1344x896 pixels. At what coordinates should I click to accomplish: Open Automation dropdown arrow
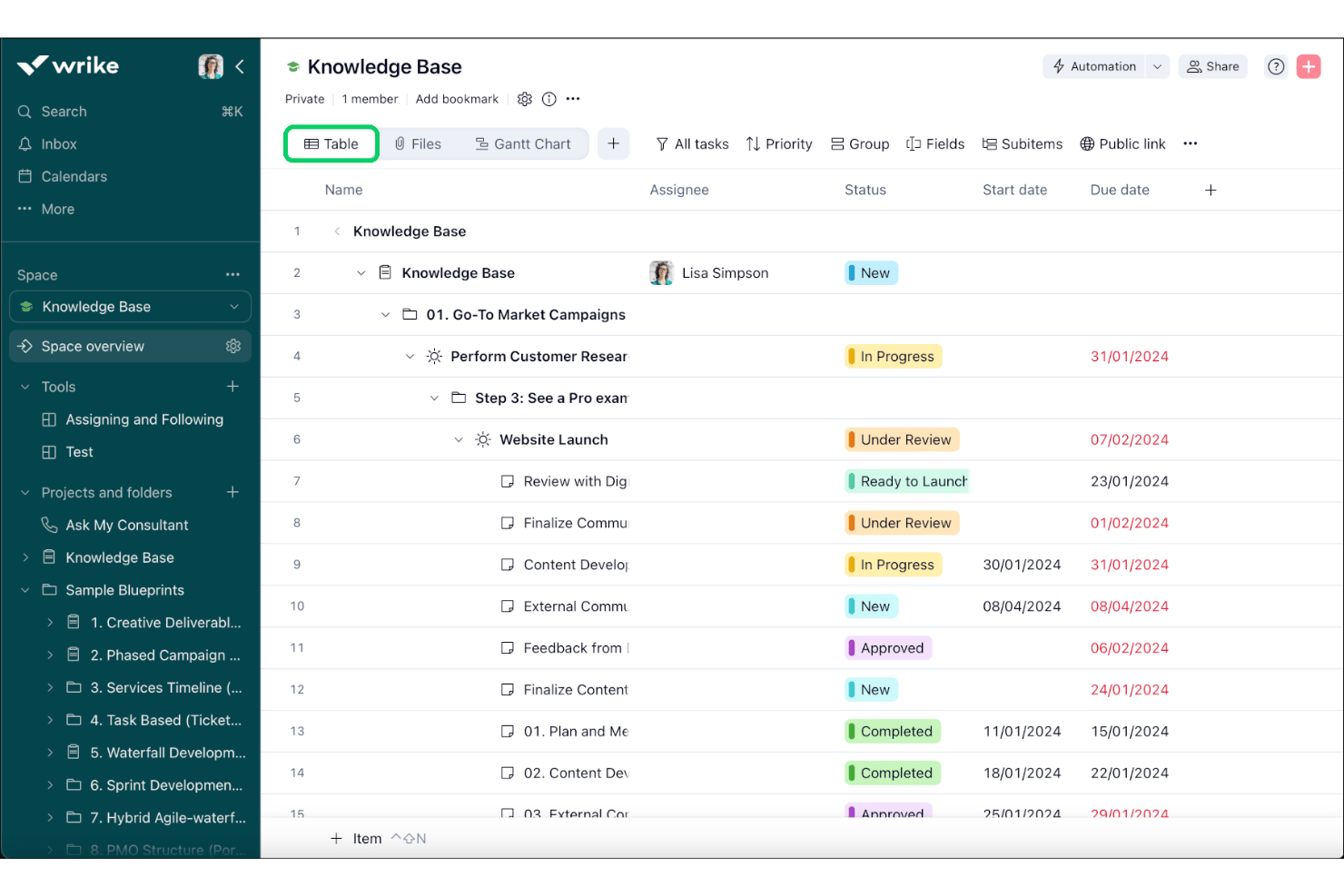1157,66
